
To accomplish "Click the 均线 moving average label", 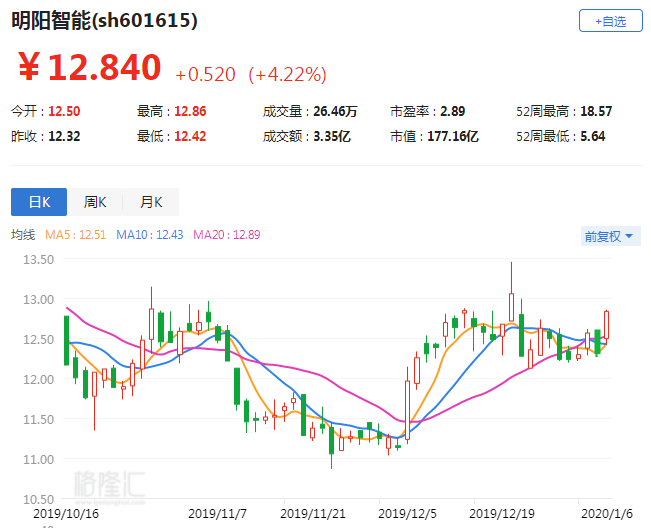I will tap(23, 235).
